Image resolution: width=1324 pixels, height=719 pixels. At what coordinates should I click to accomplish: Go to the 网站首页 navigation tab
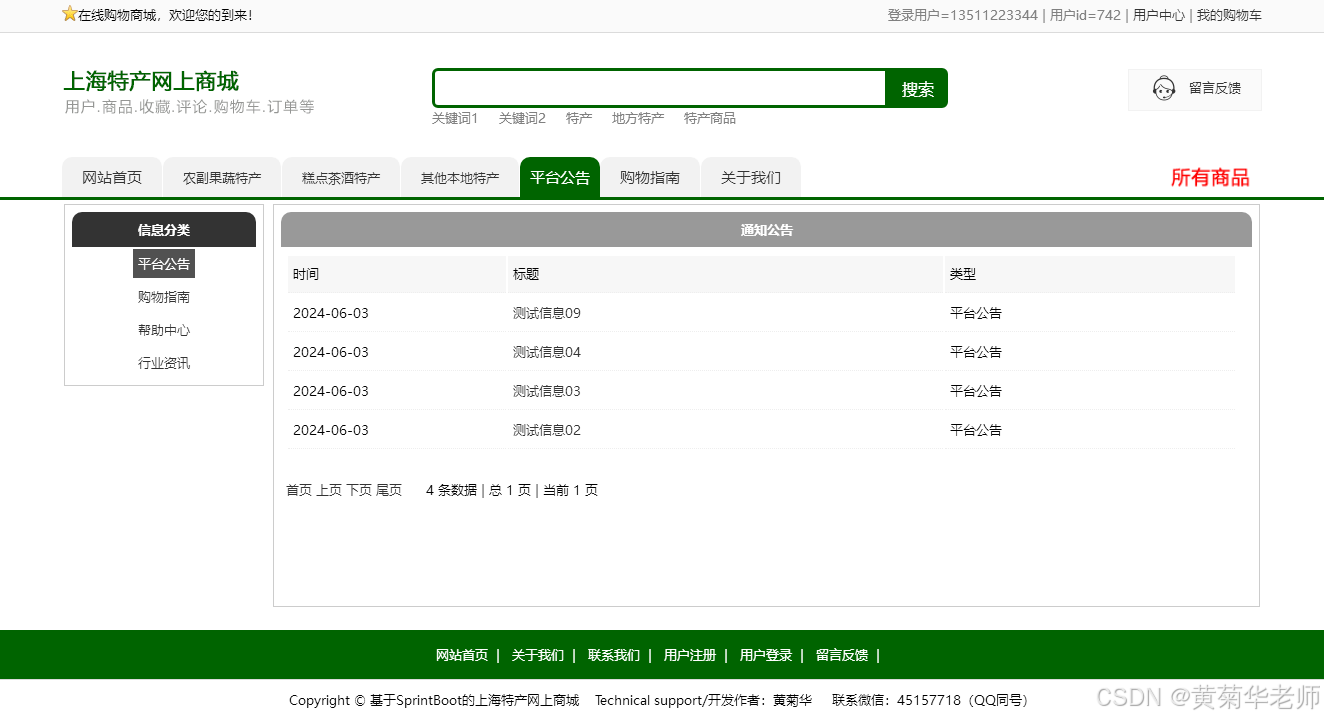point(112,177)
